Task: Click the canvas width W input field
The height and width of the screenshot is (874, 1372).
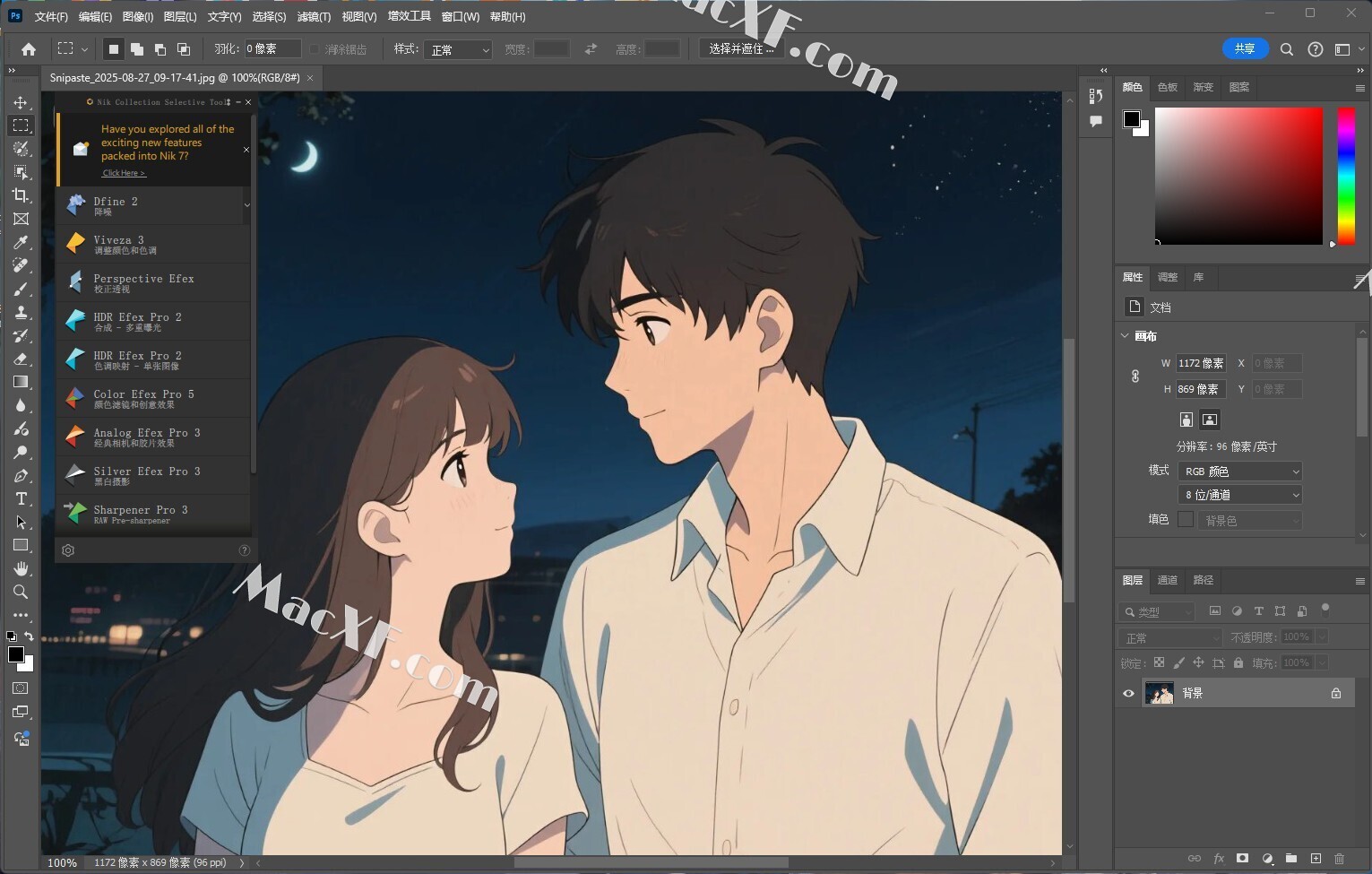Action: click(1201, 363)
